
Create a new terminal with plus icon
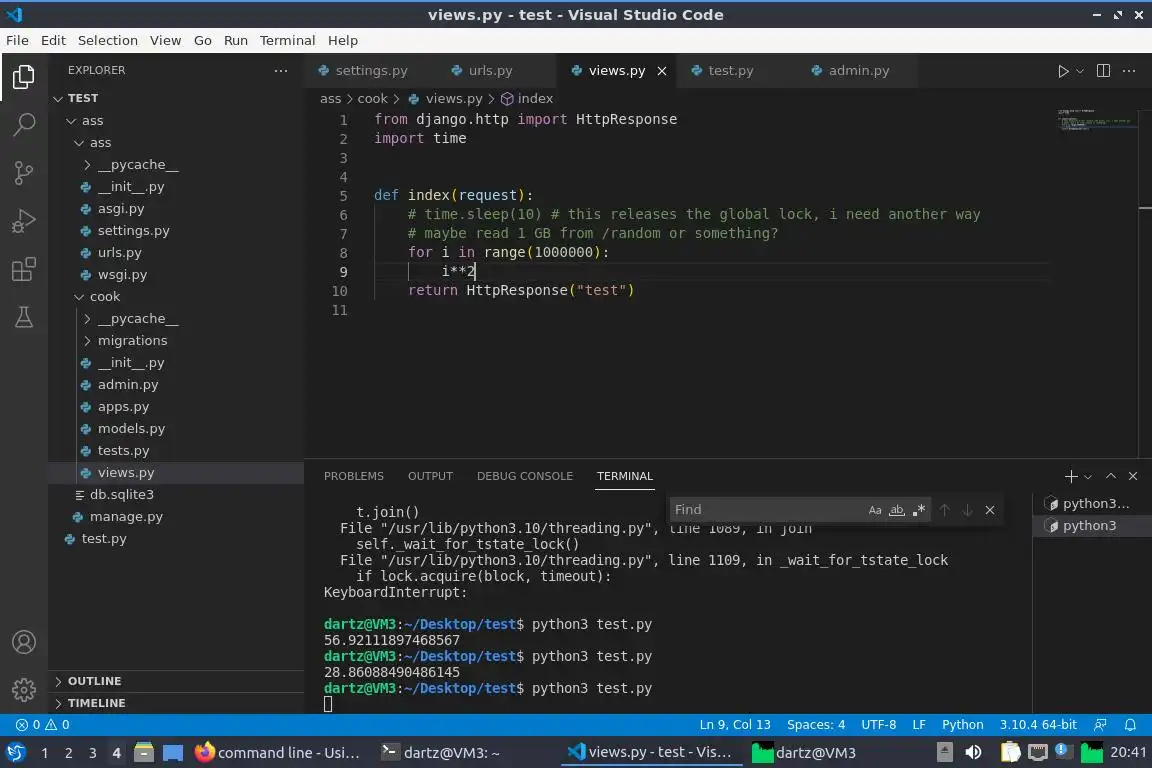[x=1070, y=476]
